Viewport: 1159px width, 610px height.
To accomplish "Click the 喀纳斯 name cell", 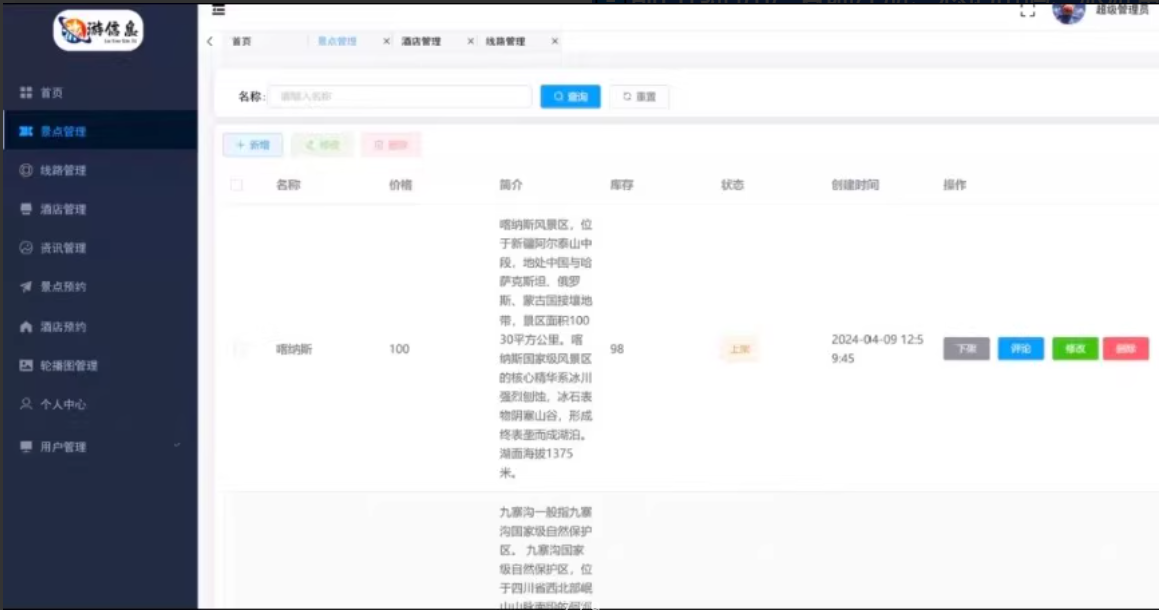I will tap(294, 349).
